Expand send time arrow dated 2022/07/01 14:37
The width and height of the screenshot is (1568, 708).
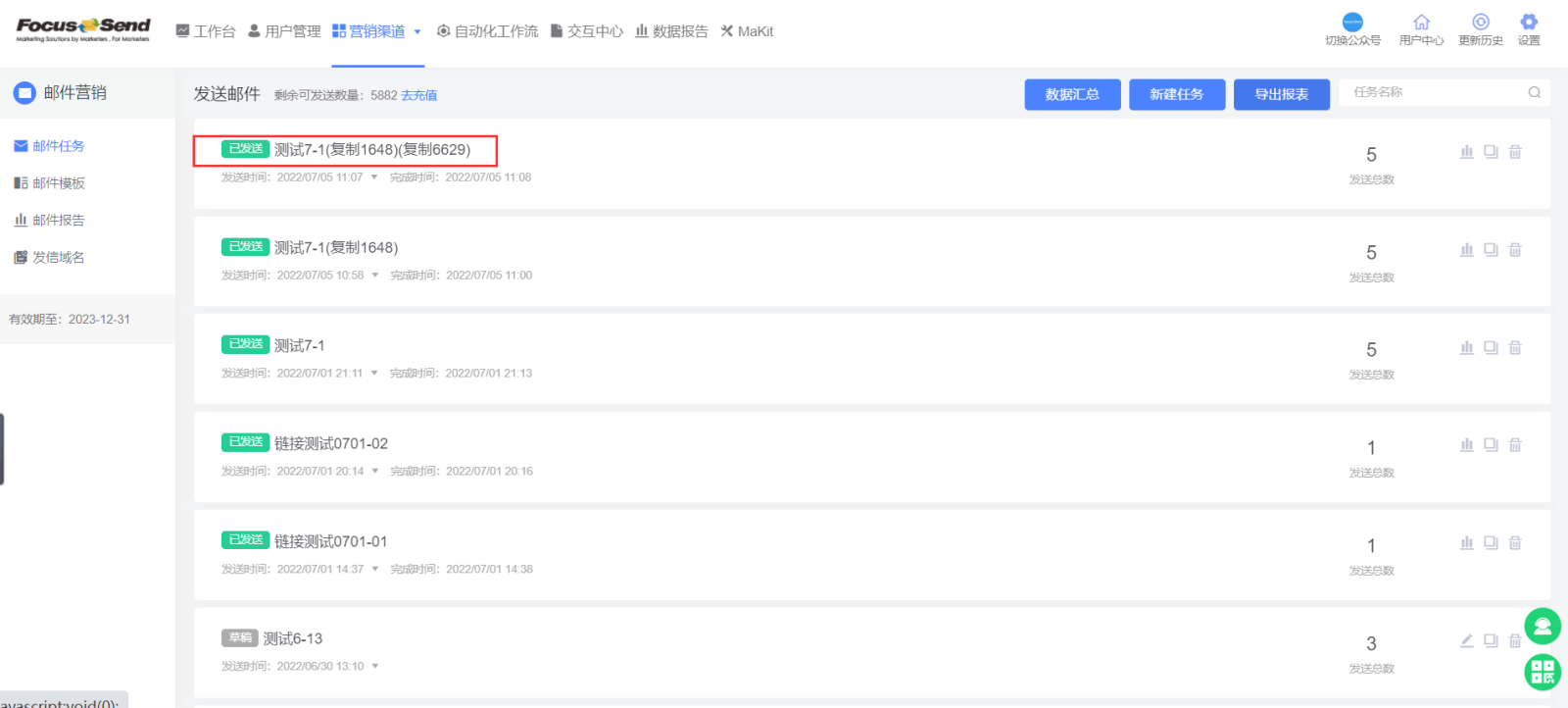coord(375,569)
